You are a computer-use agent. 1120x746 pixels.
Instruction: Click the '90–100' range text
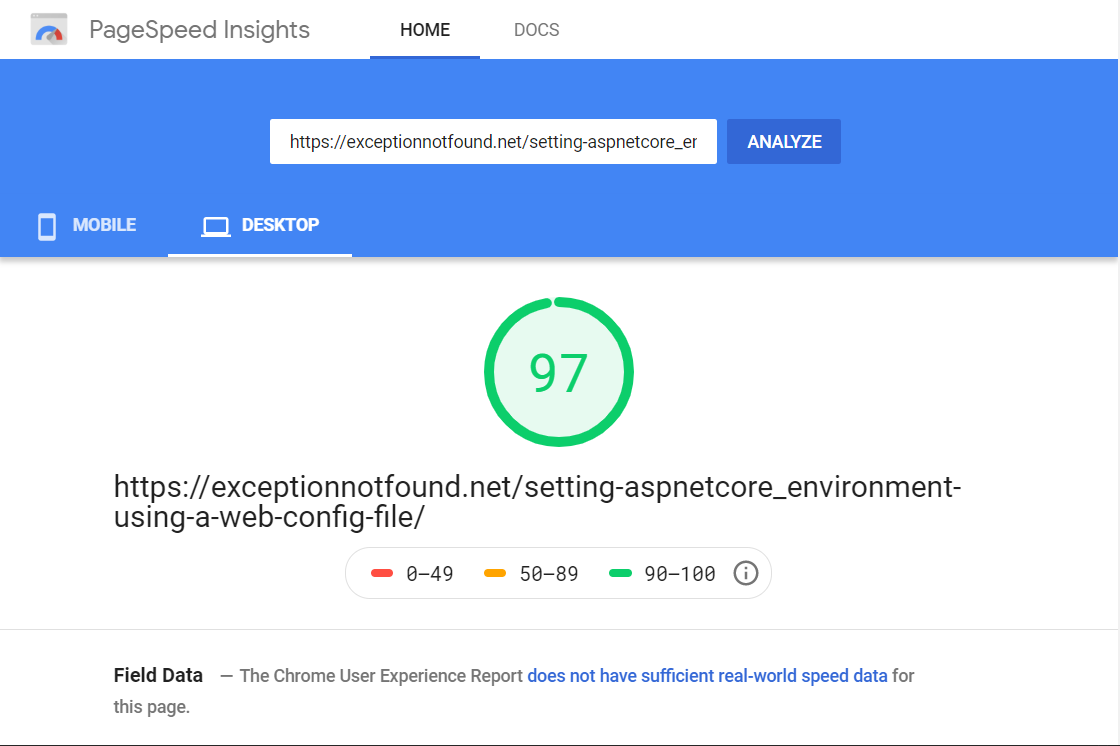(x=680, y=574)
